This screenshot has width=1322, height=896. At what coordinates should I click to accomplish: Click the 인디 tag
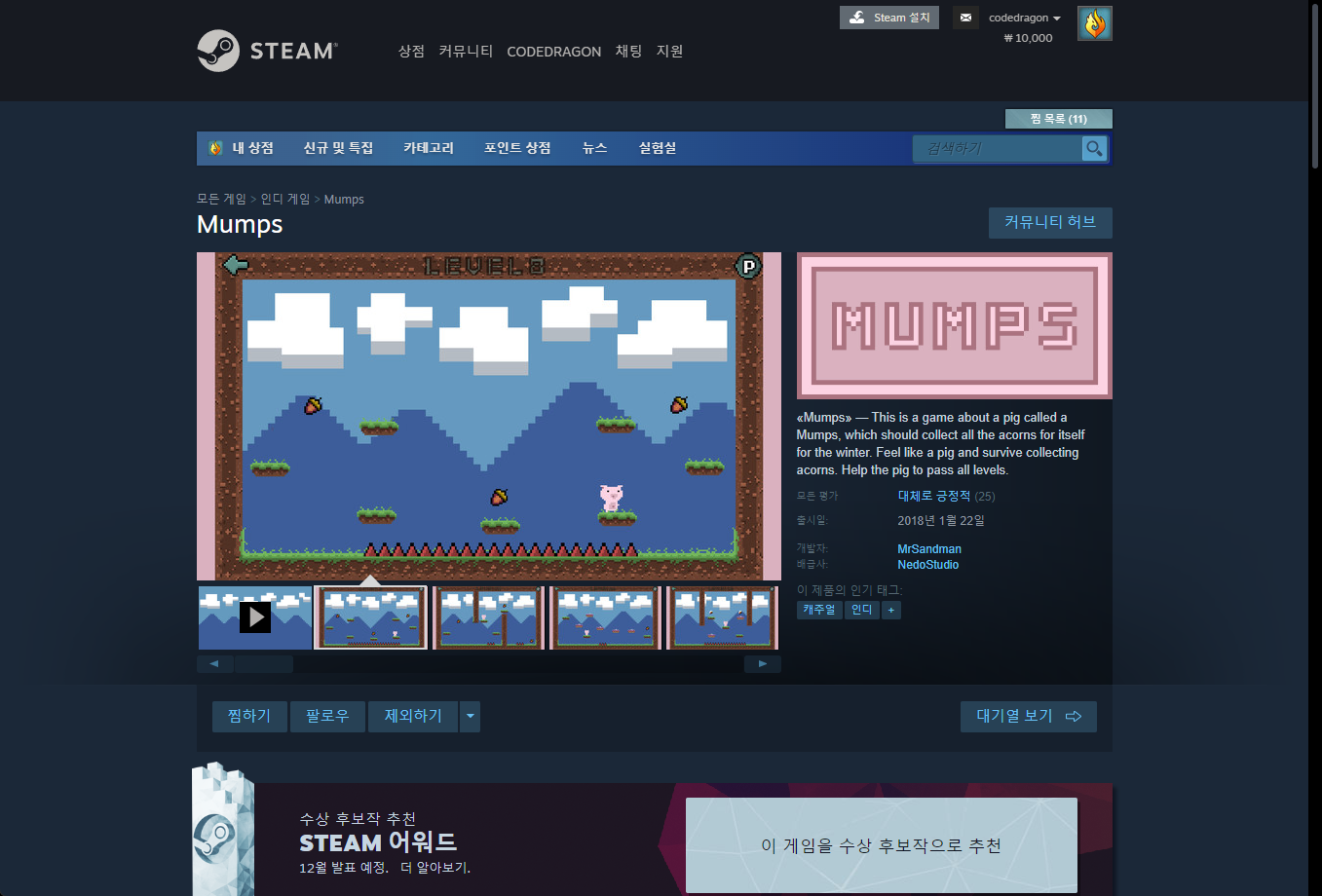click(862, 610)
